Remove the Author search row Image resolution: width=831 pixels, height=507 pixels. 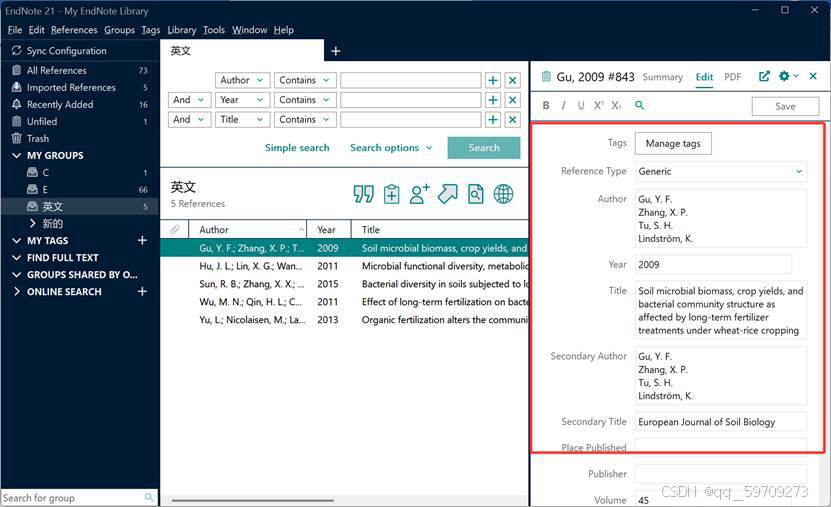pyautogui.click(x=512, y=80)
